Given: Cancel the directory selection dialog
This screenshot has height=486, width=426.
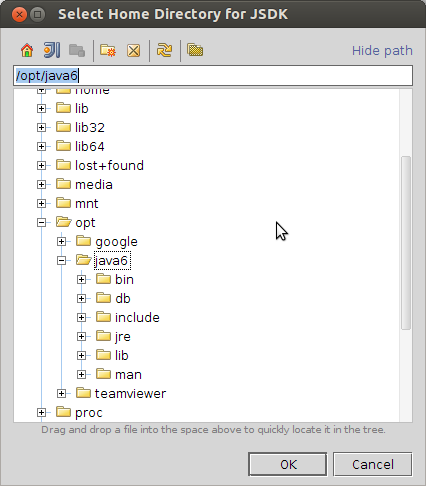Looking at the screenshot, I should pyautogui.click(x=373, y=464).
